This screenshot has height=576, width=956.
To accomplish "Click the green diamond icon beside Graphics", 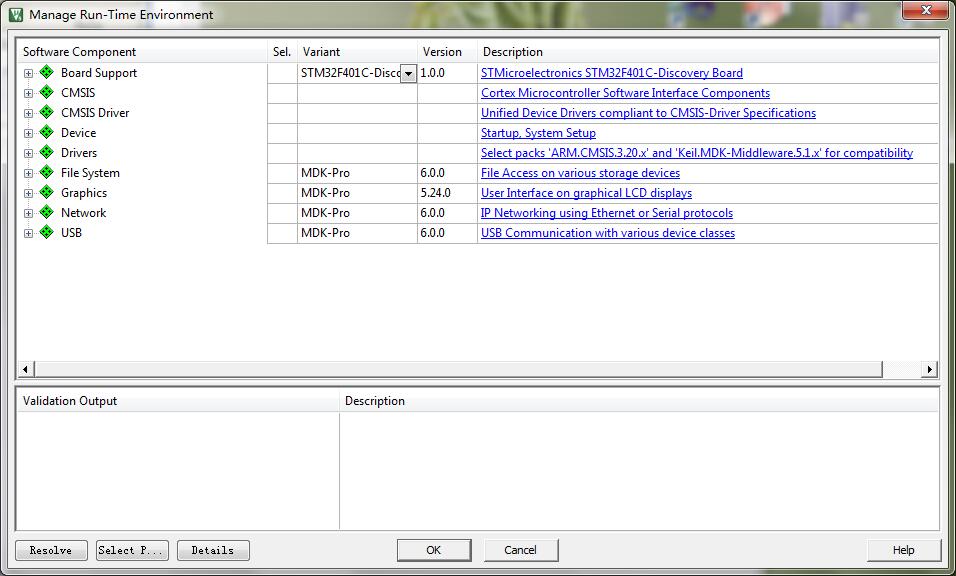I will (x=46, y=193).
